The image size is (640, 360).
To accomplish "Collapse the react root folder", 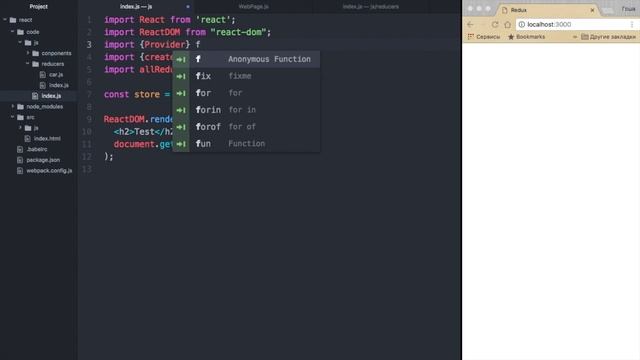I will pyautogui.click(x=5, y=20).
